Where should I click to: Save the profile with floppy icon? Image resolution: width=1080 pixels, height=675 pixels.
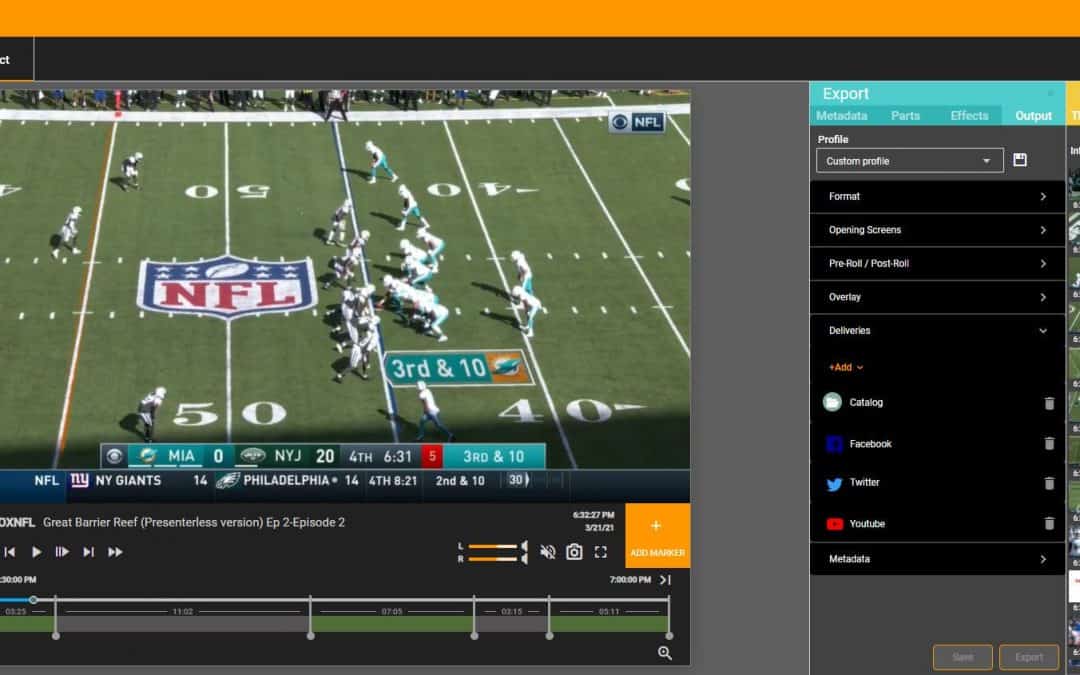(1020, 160)
